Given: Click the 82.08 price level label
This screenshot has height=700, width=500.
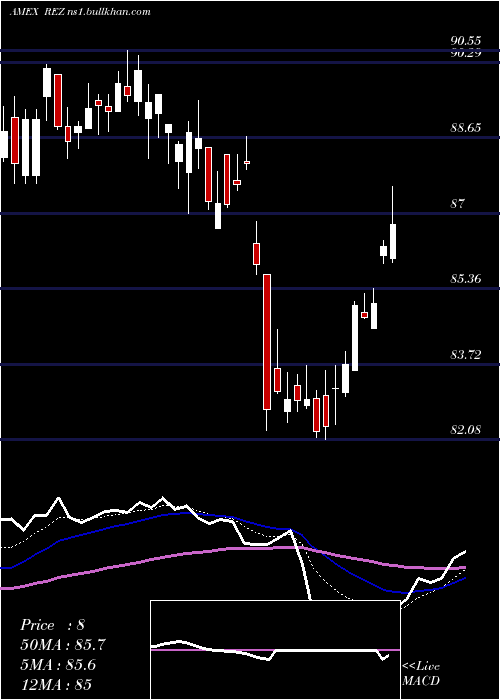Looking at the screenshot, I should click(465, 430).
